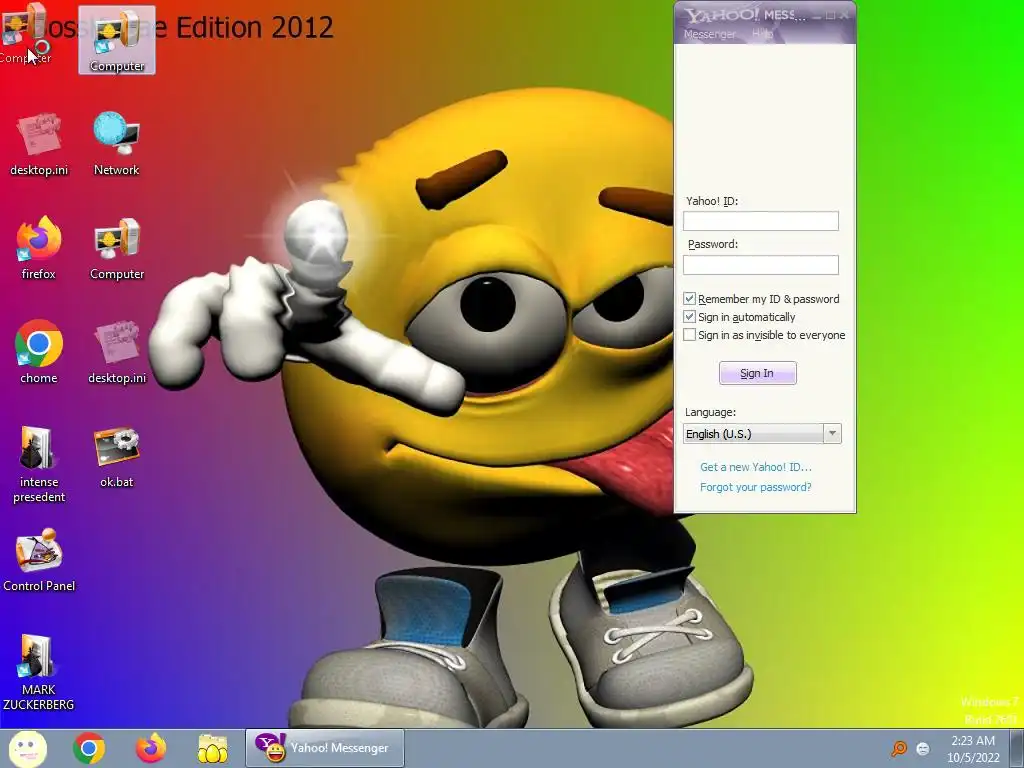Select the intense presedent desktop icon
The height and width of the screenshot is (768, 1024).
tap(39, 464)
